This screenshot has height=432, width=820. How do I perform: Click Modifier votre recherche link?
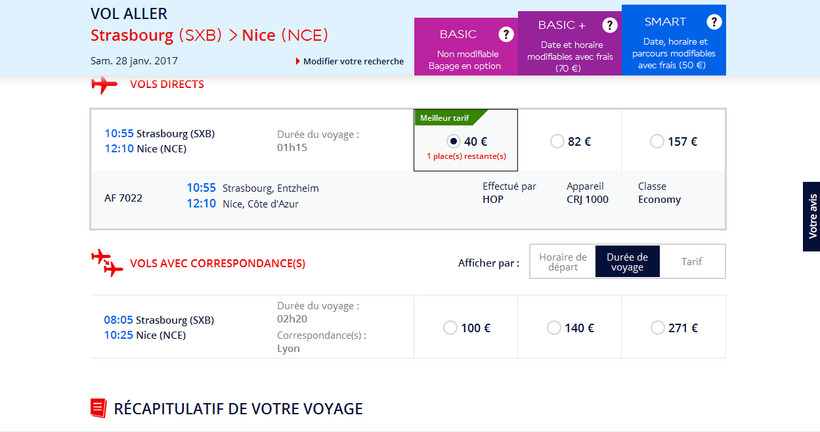click(353, 61)
